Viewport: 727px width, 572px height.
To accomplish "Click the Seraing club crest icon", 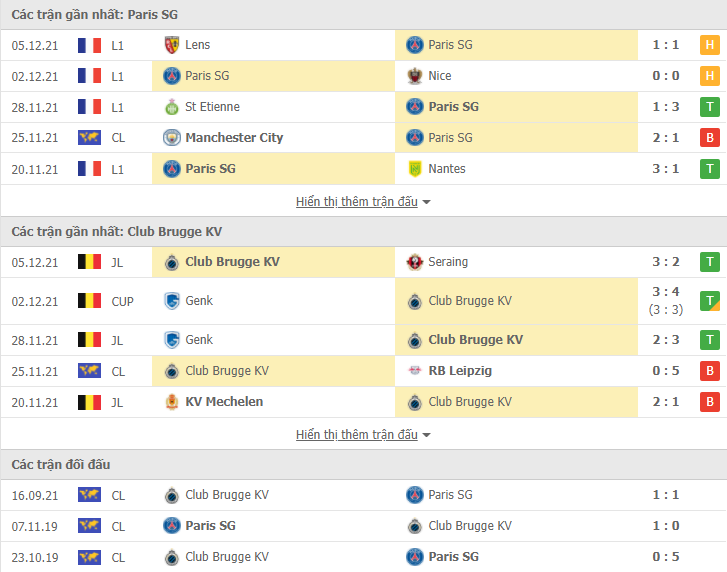I will point(415,262).
